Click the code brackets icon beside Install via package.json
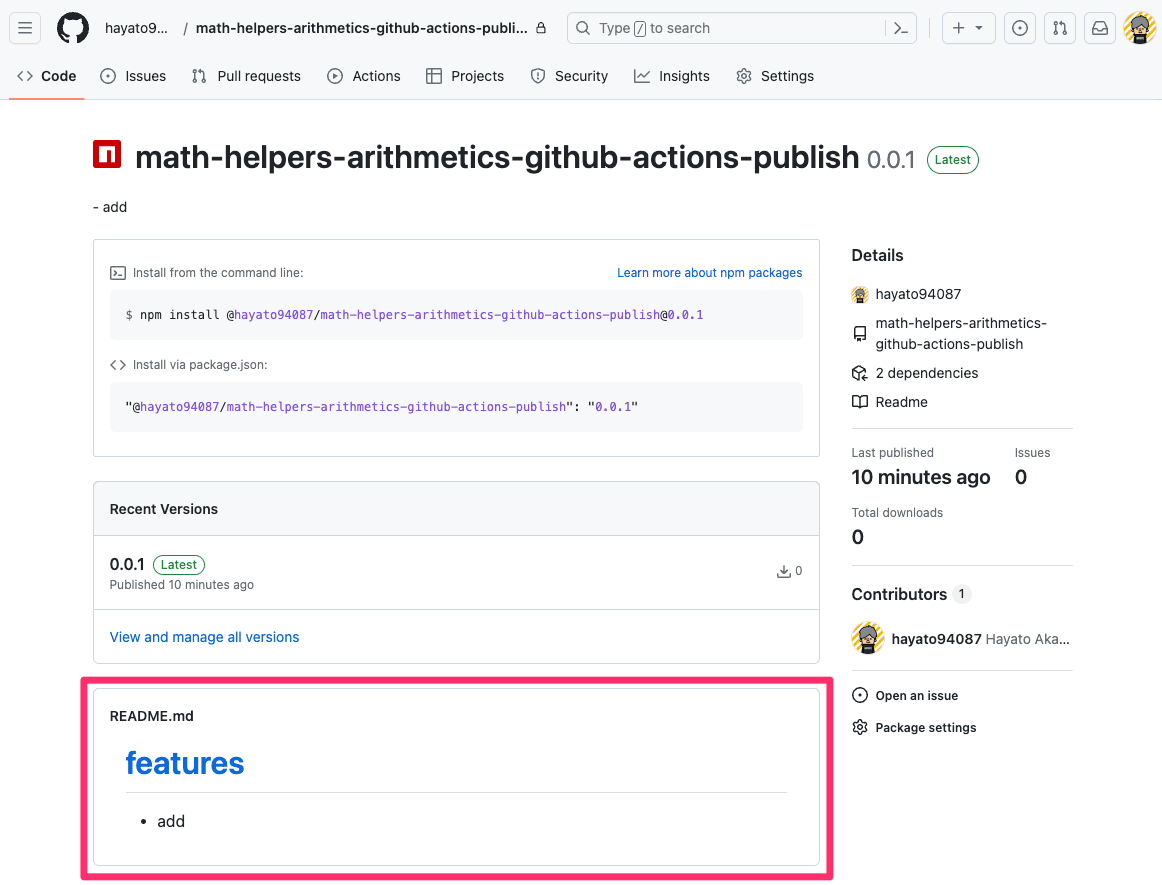 pyautogui.click(x=118, y=365)
